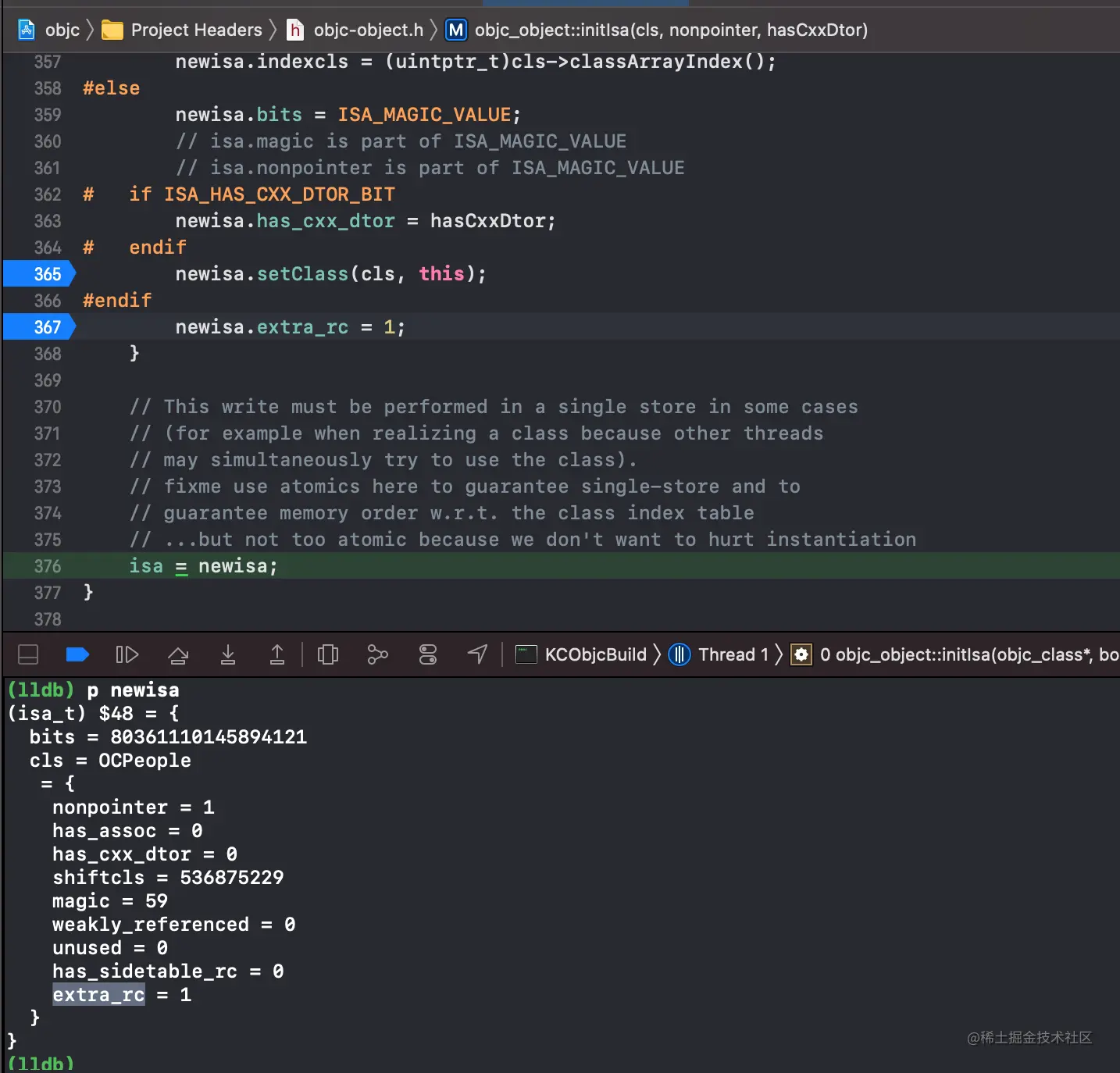Image resolution: width=1120 pixels, height=1073 pixels.
Task: Step out of the current function
Action: tap(277, 654)
